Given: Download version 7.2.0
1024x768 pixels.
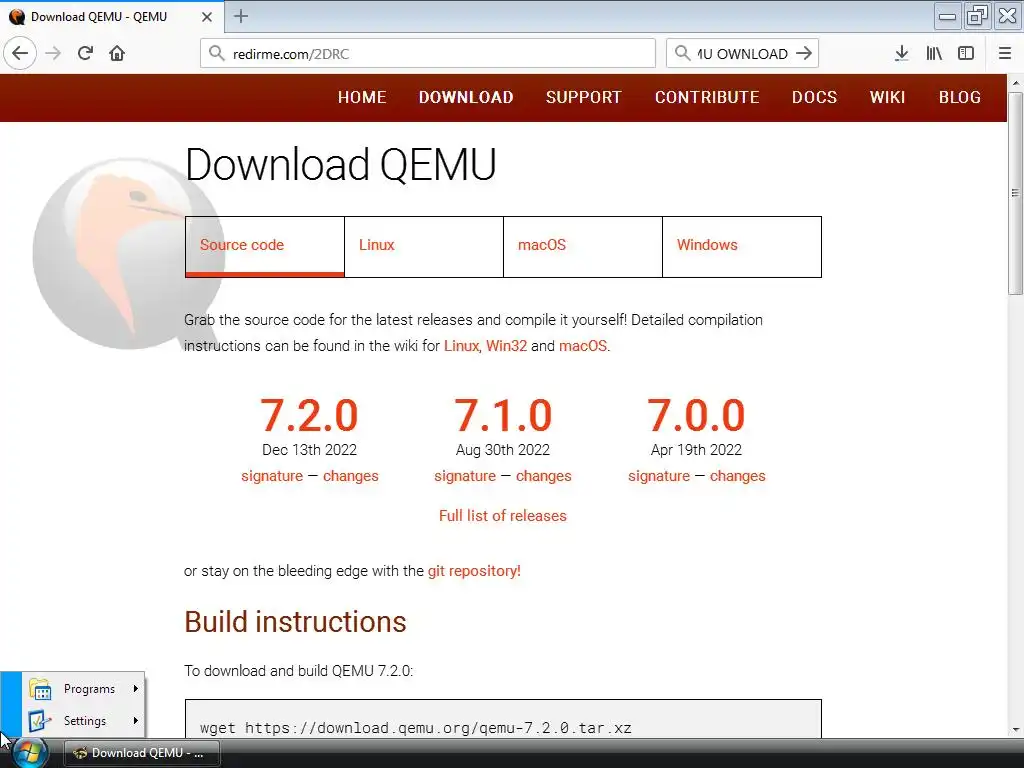Looking at the screenshot, I should (309, 415).
